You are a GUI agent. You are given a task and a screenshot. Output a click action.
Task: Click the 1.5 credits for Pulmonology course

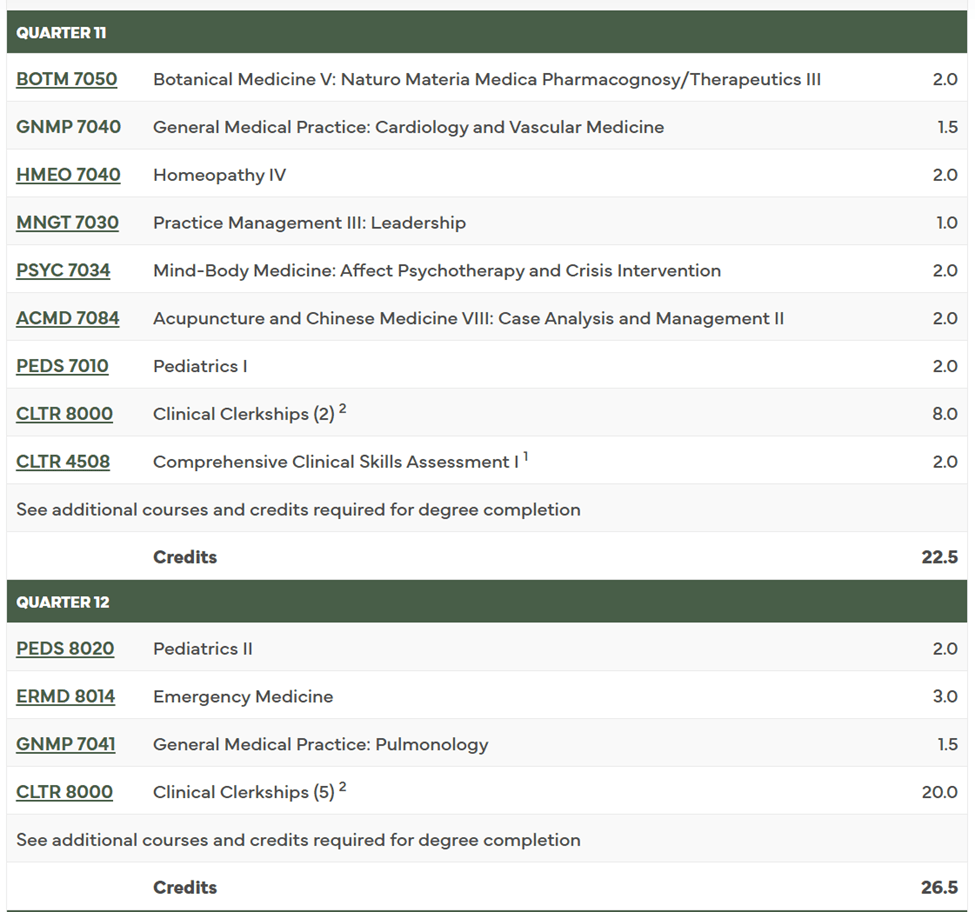click(x=948, y=745)
